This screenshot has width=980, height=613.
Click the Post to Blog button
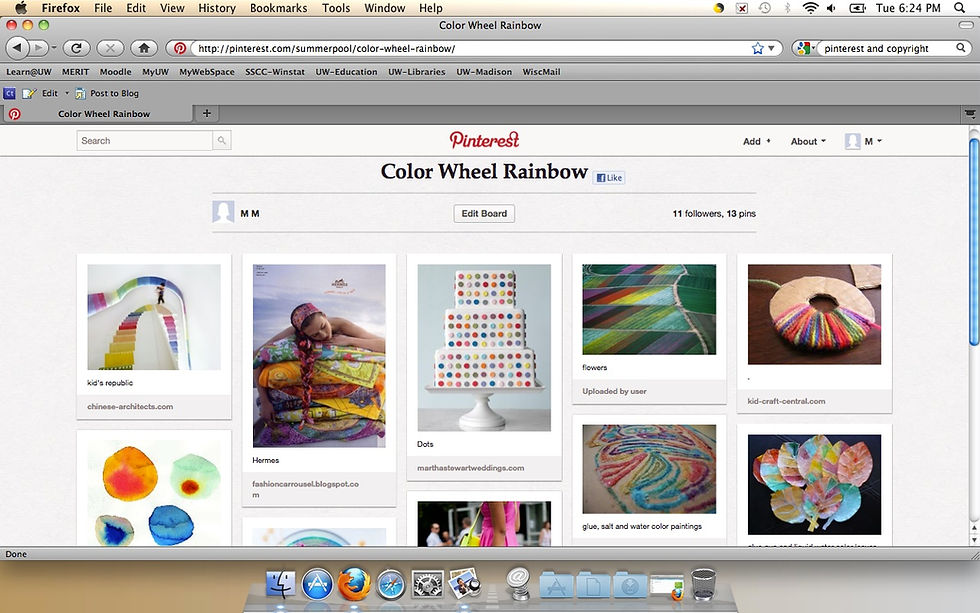pos(108,93)
